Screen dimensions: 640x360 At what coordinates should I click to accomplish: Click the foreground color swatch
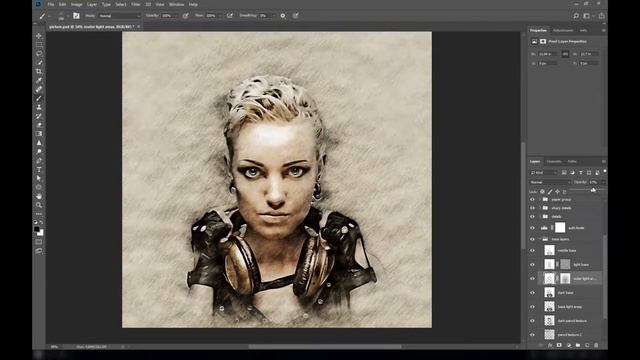37,229
